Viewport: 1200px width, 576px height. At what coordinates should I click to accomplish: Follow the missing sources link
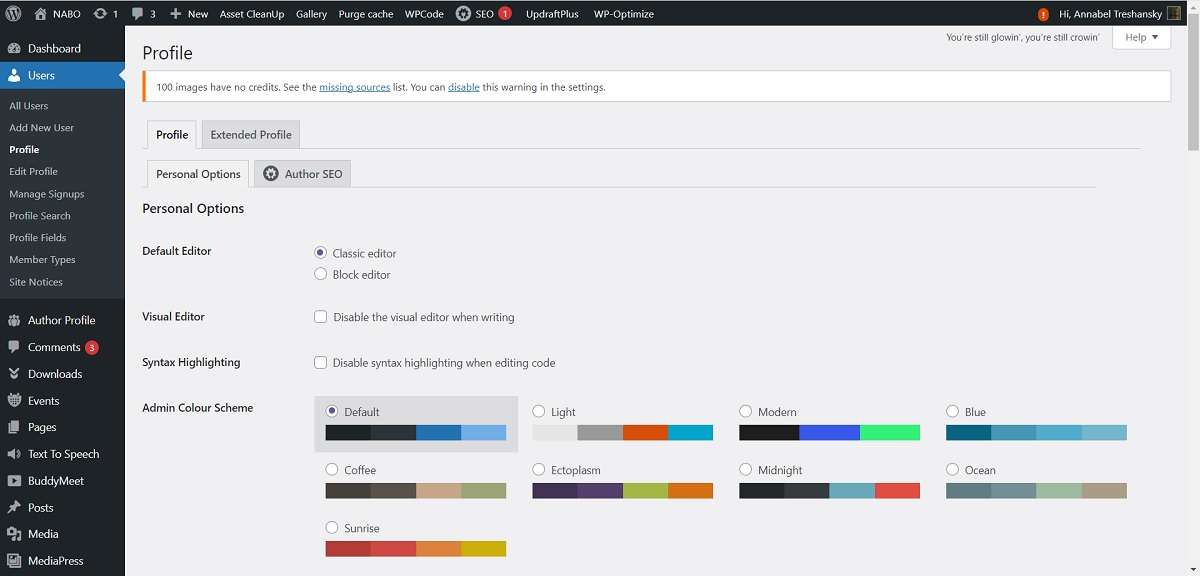click(354, 87)
